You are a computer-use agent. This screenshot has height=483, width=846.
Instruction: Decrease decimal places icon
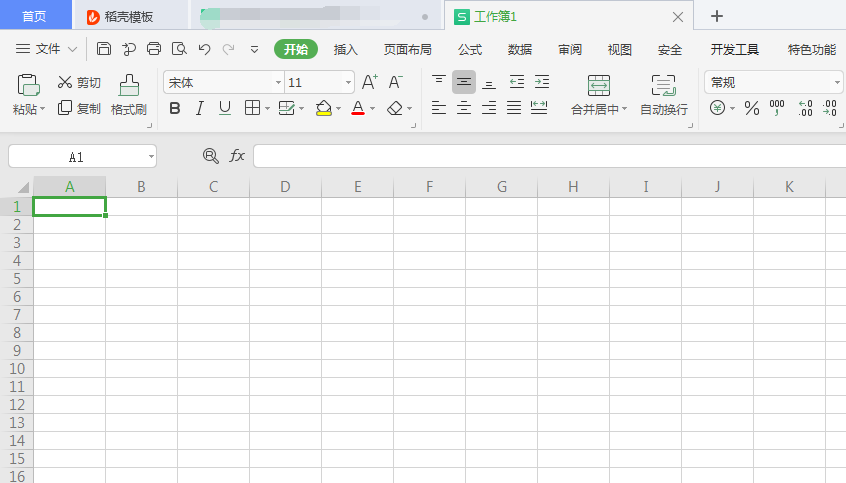tap(830, 108)
